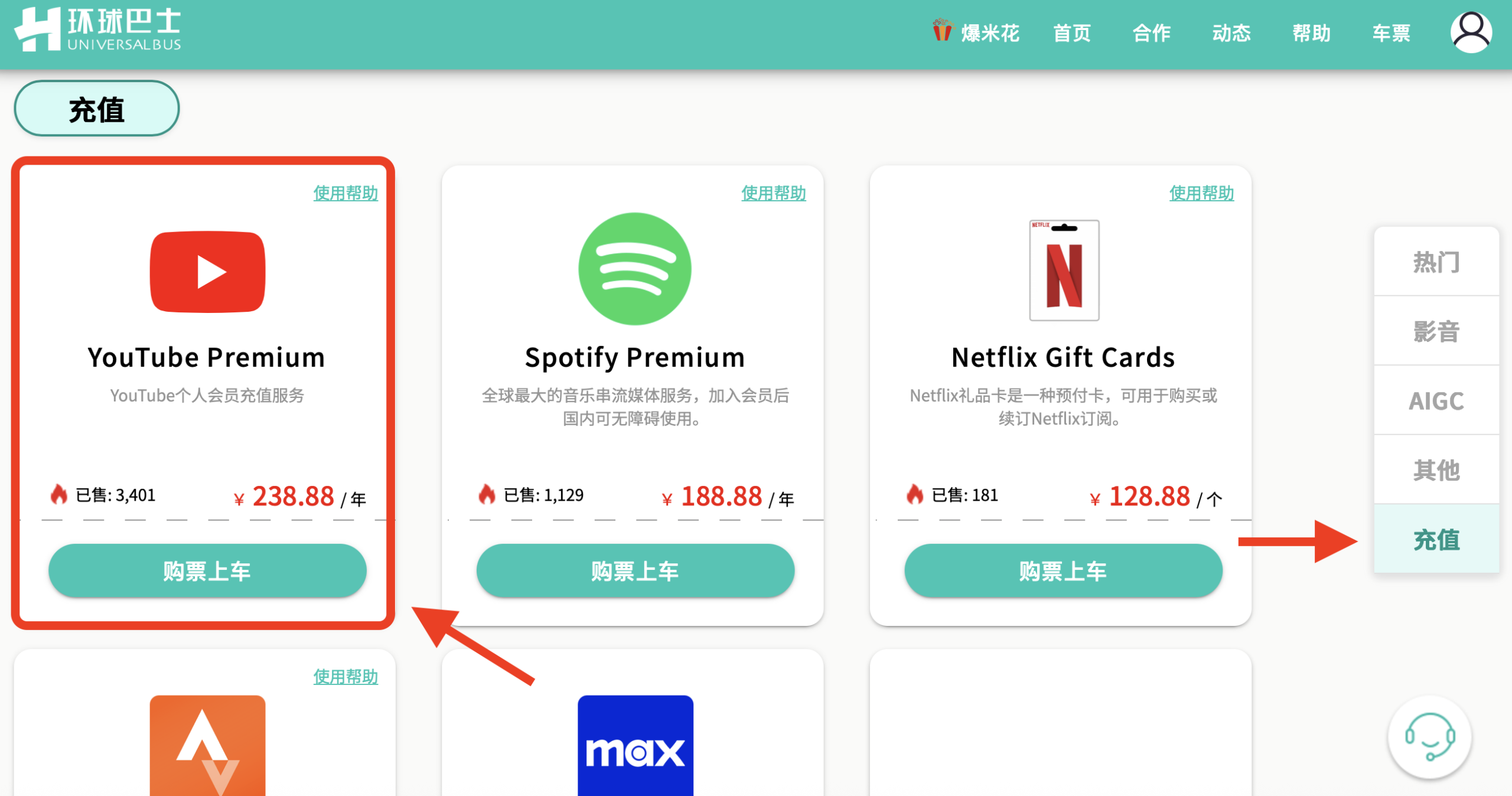Open the Strava app icon card
Screen dimensions: 1512x796
[x=207, y=745]
